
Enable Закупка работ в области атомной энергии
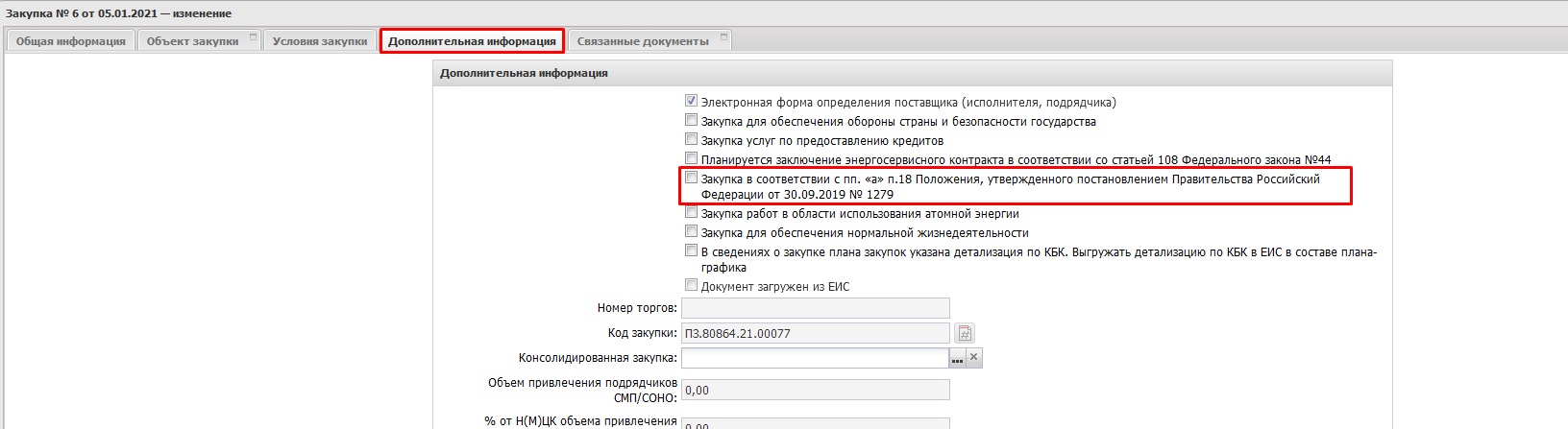pos(691,213)
